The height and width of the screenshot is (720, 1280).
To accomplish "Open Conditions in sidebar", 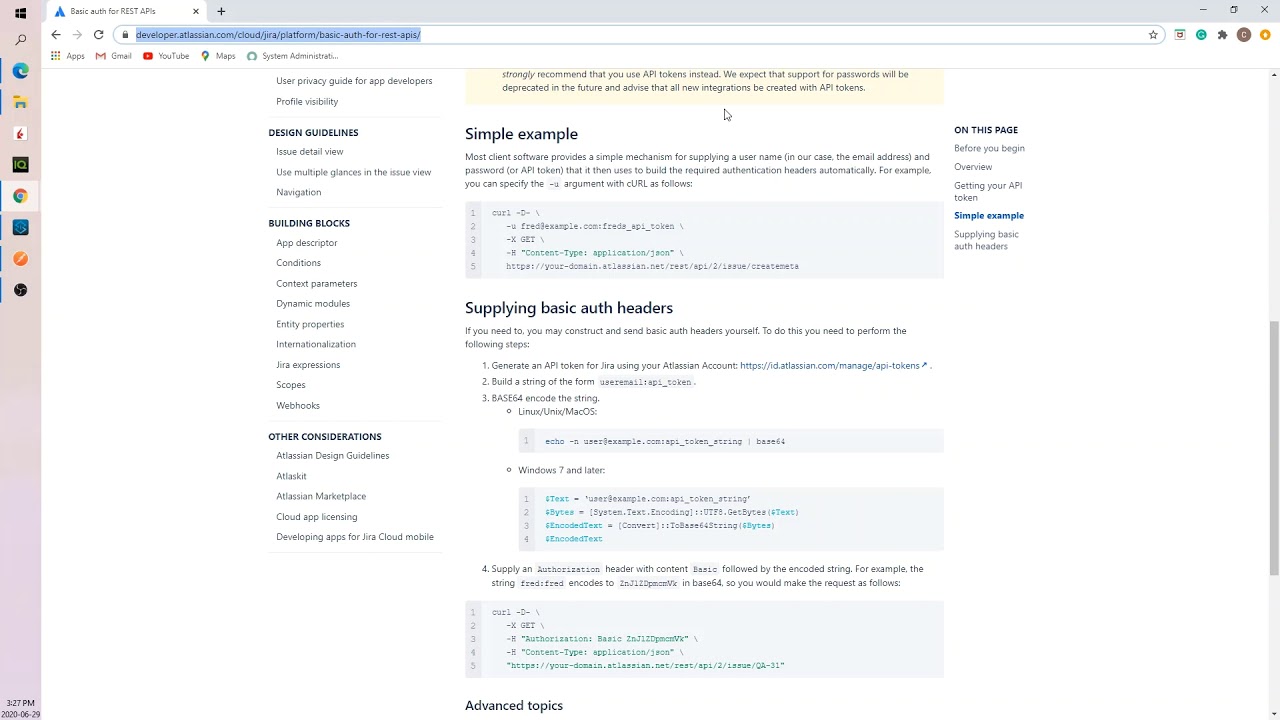I will (298, 263).
